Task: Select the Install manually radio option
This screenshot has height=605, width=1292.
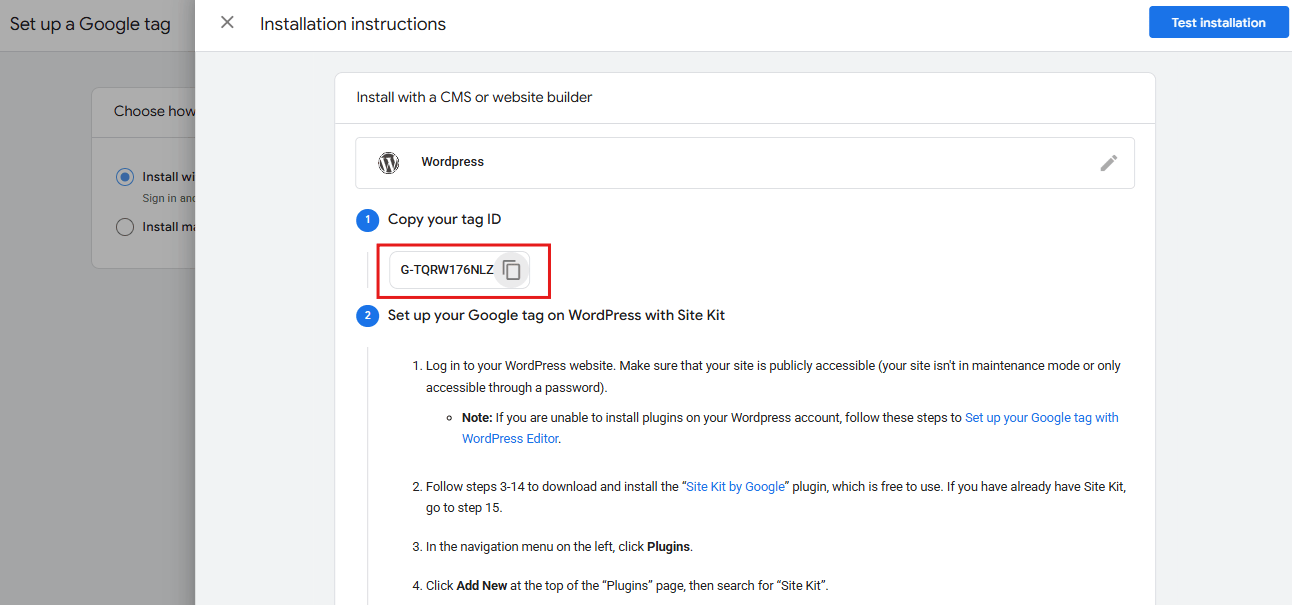Action: coord(124,226)
